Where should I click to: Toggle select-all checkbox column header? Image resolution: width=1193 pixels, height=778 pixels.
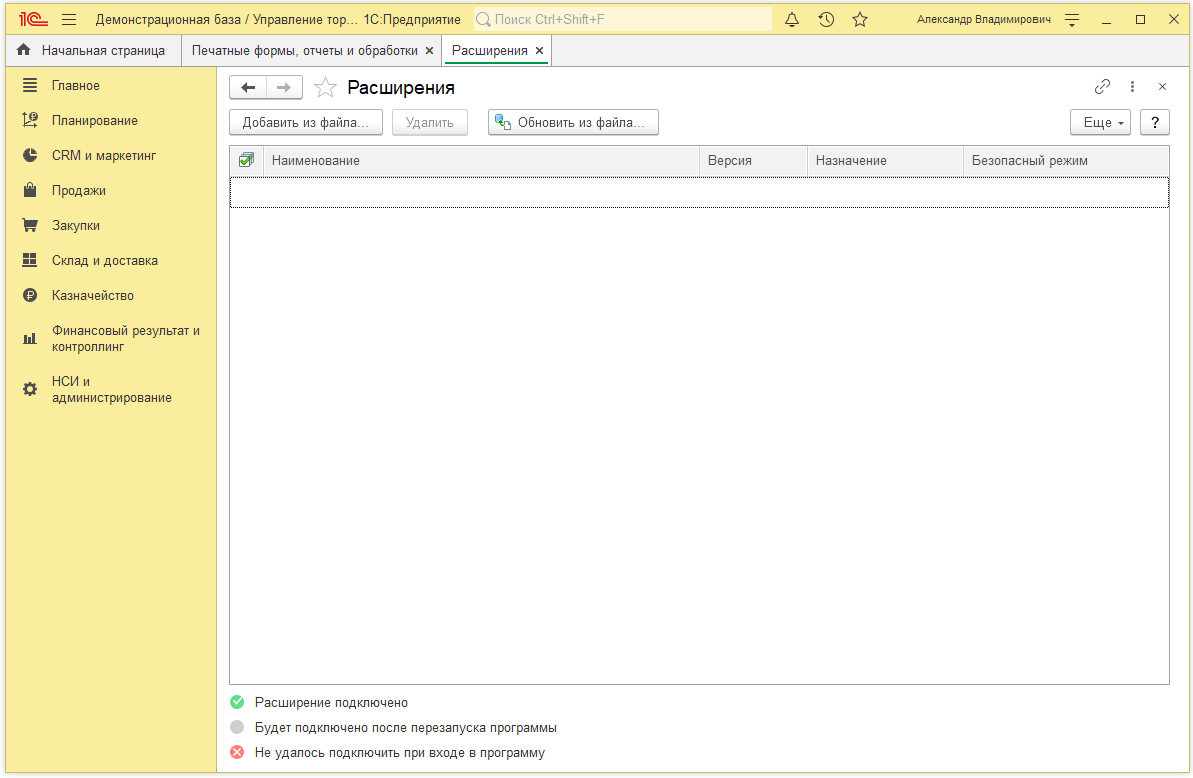click(x=246, y=160)
